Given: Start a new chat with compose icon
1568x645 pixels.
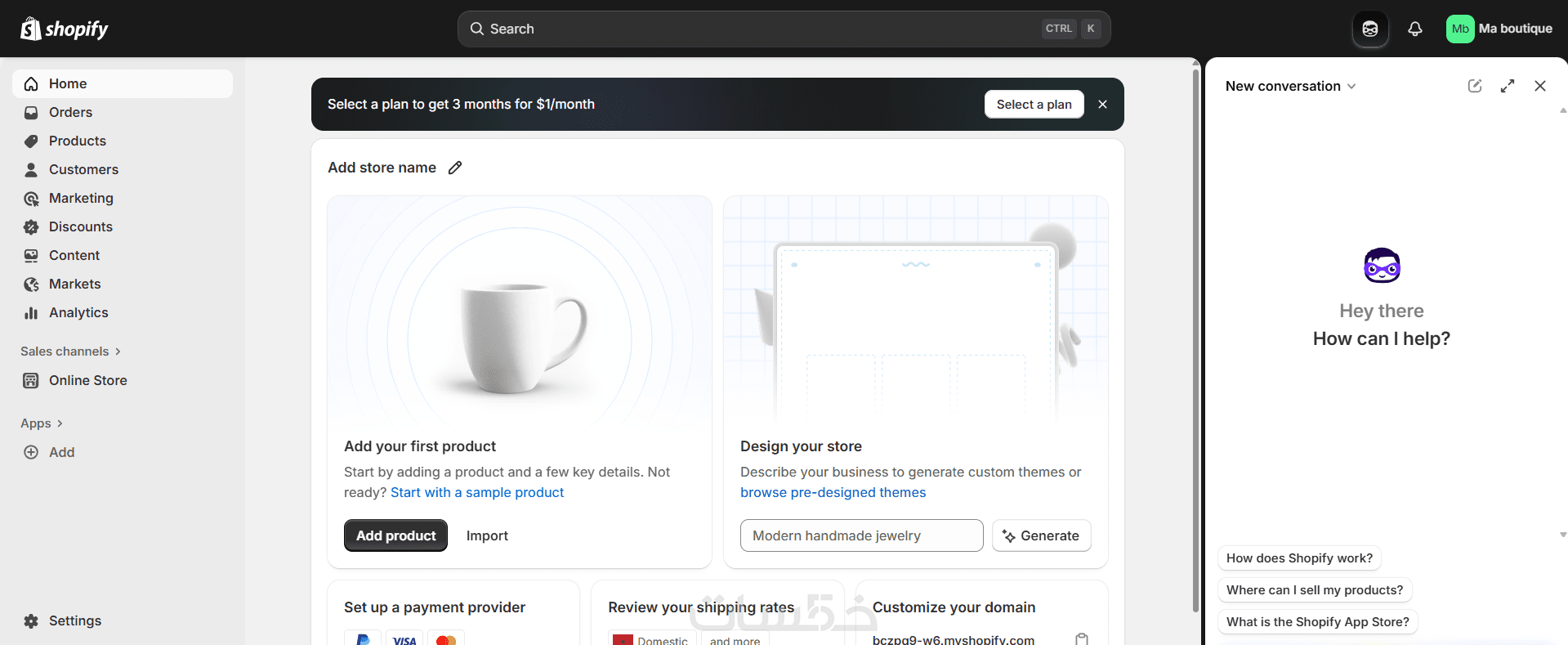Looking at the screenshot, I should click(1475, 86).
